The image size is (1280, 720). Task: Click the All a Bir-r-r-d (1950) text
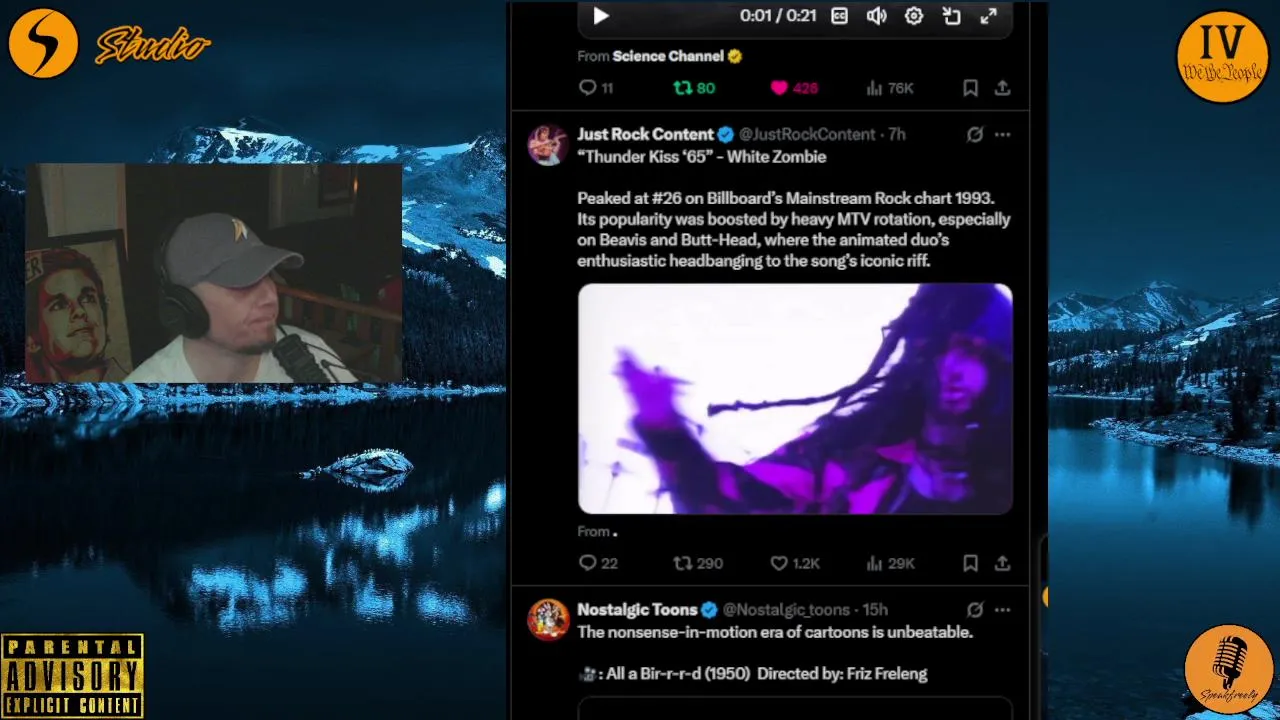click(x=678, y=674)
